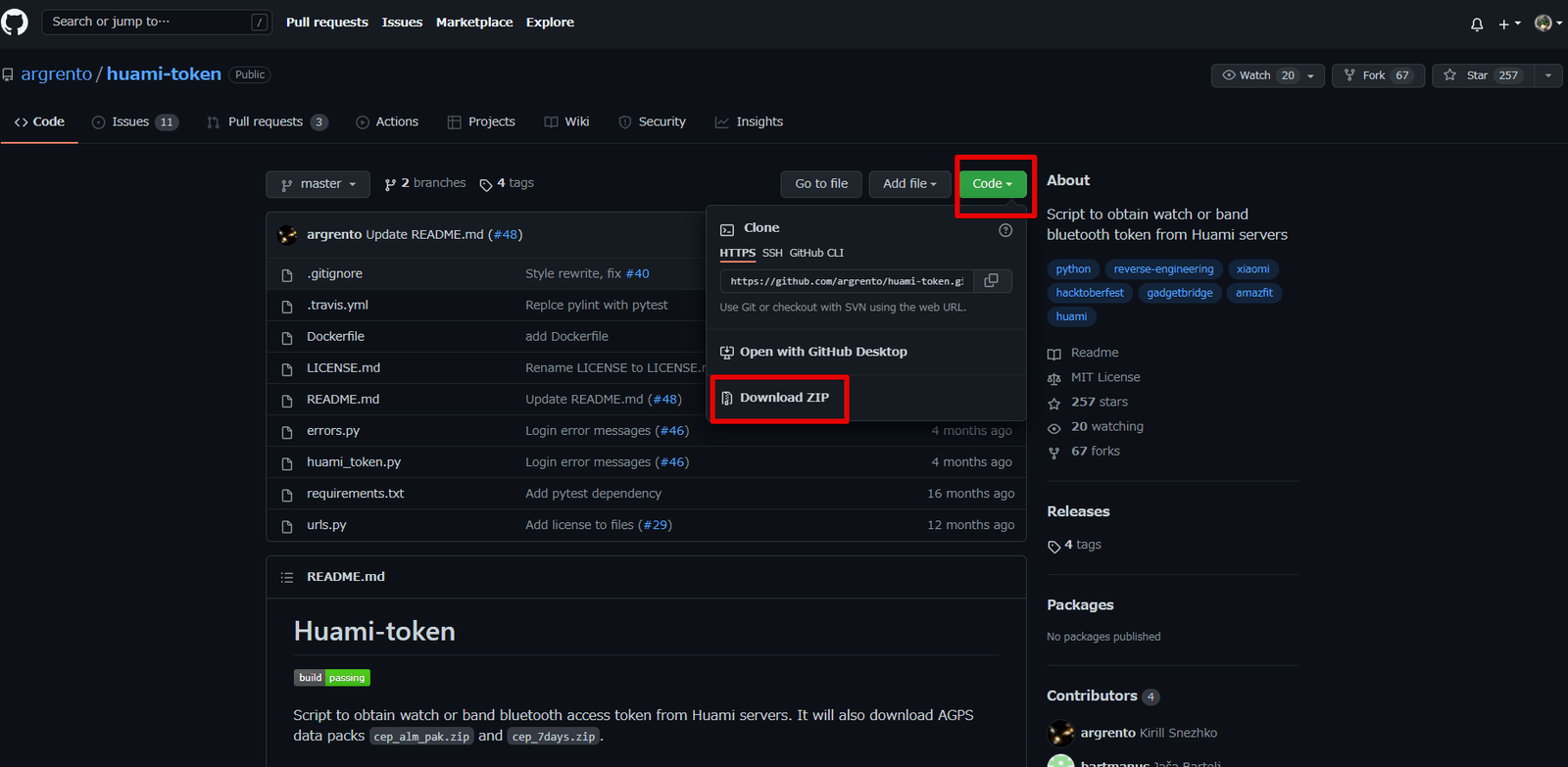
Task: Open the star lists dropdown arrow
Action: click(x=1548, y=75)
